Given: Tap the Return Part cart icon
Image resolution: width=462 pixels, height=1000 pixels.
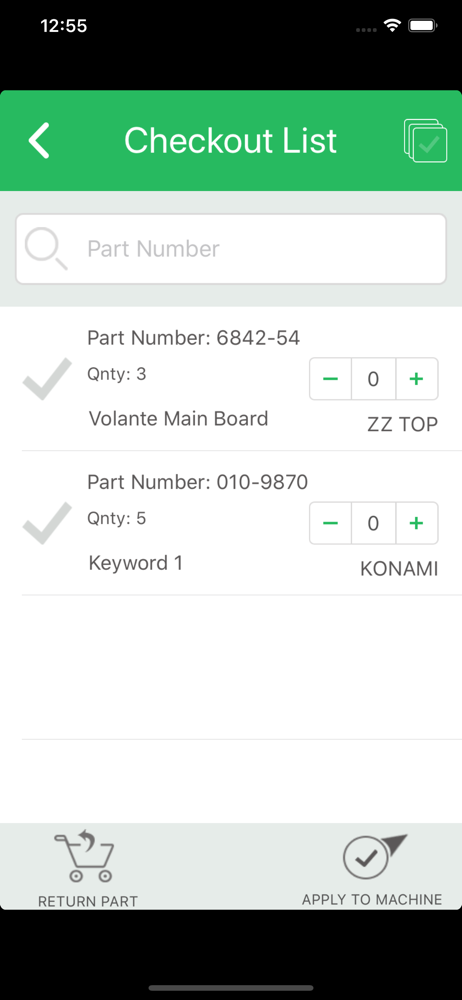Looking at the screenshot, I should [84, 857].
